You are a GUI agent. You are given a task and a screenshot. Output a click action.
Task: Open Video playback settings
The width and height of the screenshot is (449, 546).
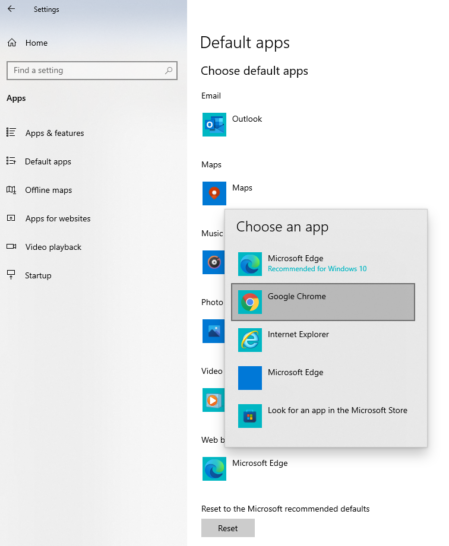tap(53, 247)
